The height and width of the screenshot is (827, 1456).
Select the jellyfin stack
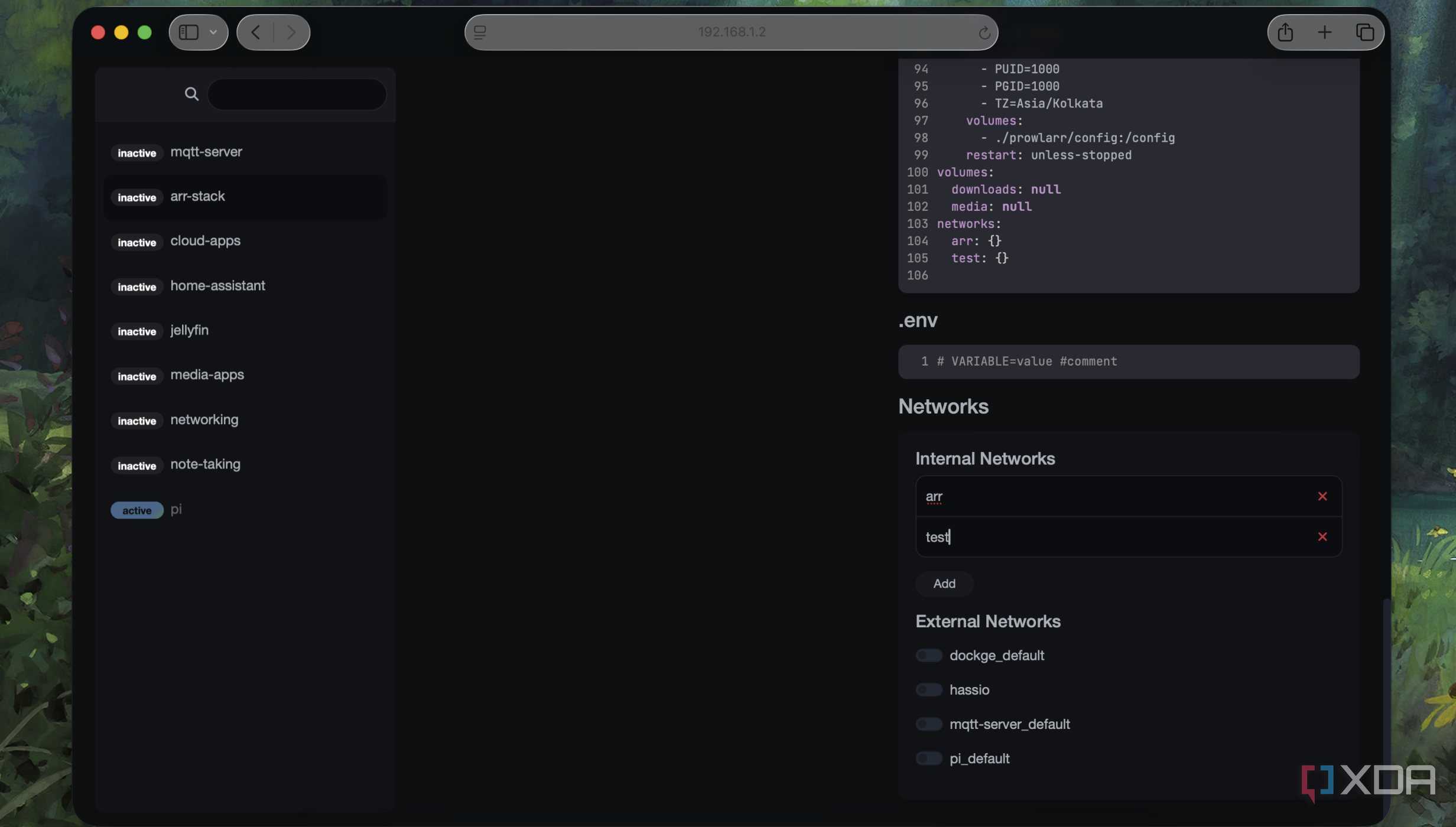coord(245,330)
